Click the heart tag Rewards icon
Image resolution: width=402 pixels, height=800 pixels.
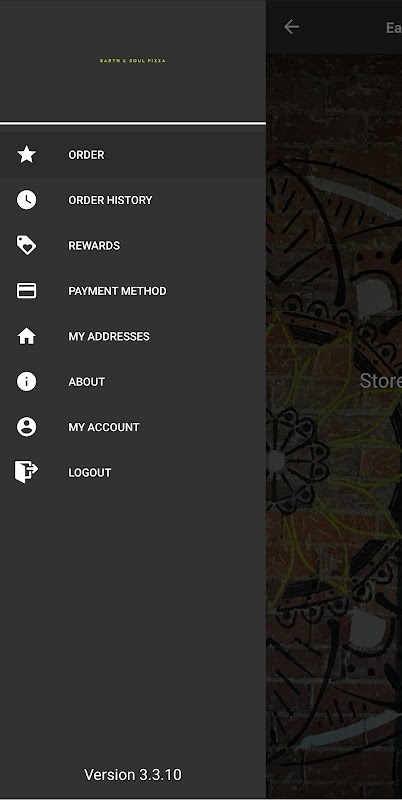[27, 245]
